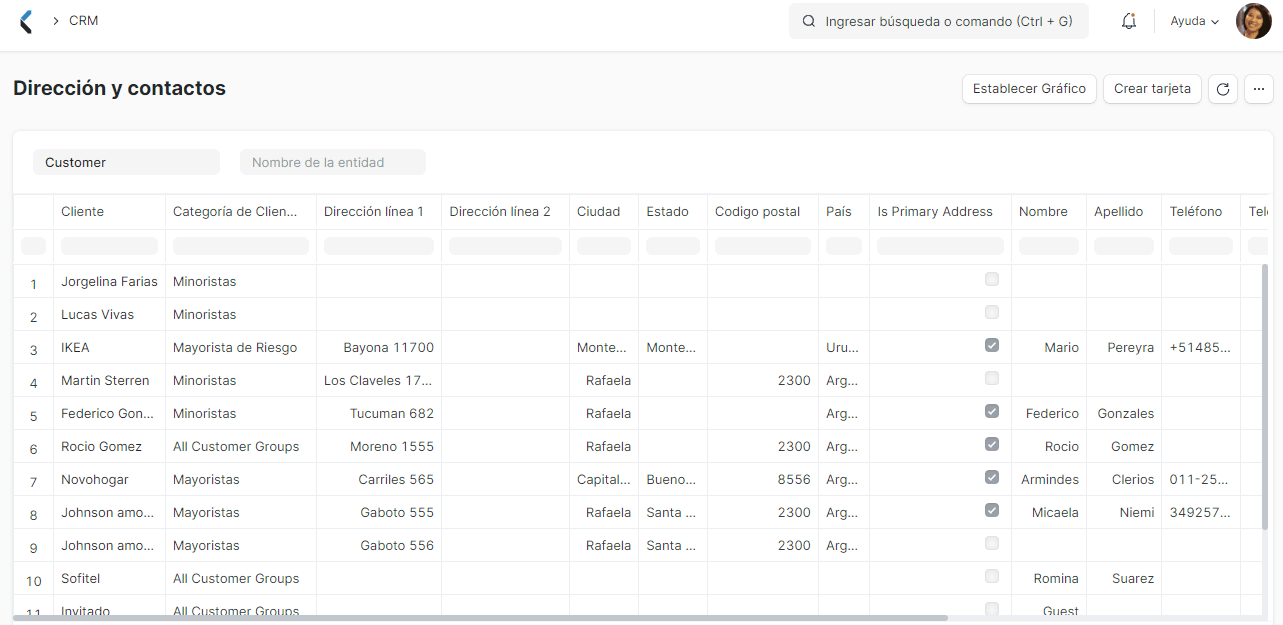Click the Nombre de la entidad field

[x=333, y=162]
